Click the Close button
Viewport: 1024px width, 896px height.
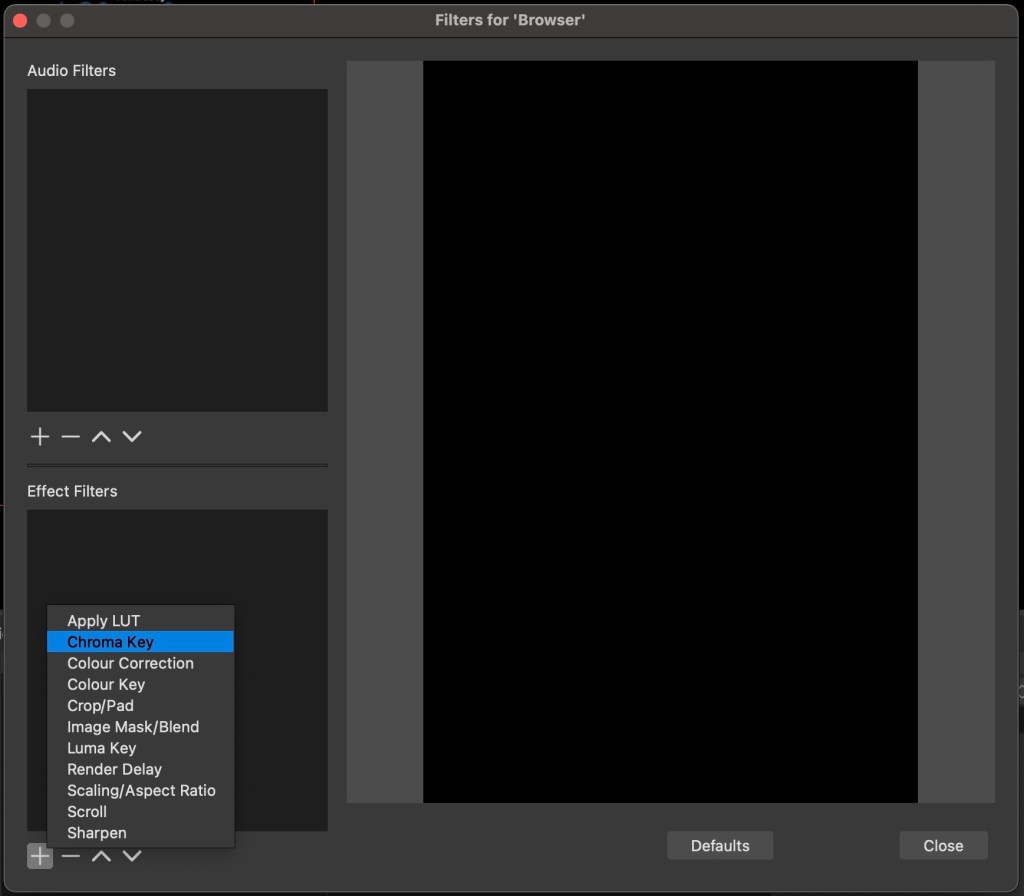pyautogui.click(x=943, y=845)
